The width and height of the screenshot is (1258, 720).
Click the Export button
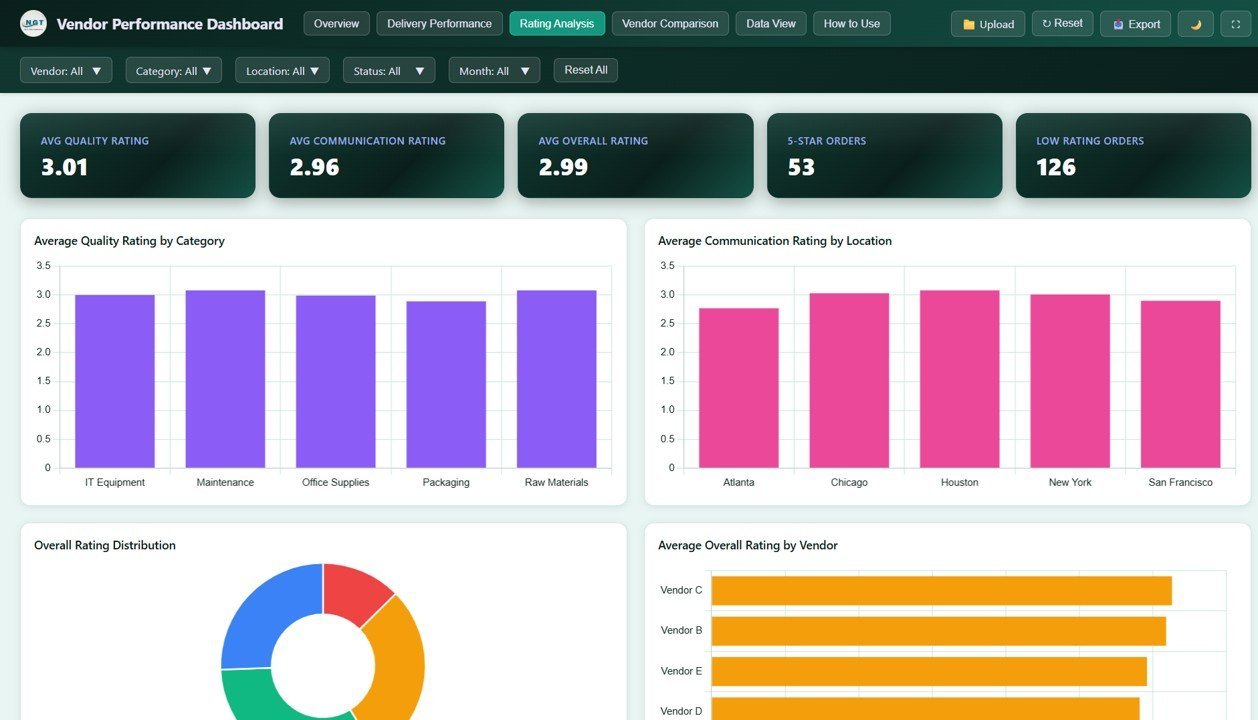coord(1135,23)
